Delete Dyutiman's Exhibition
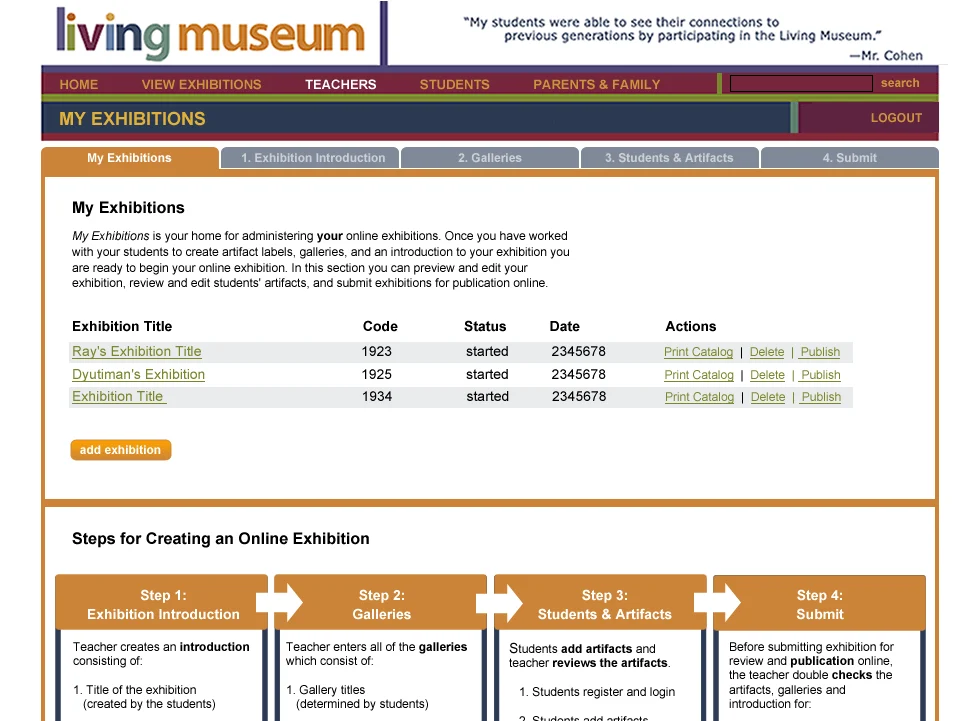This screenshot has height=721, width=960. (x=768, y=375)
